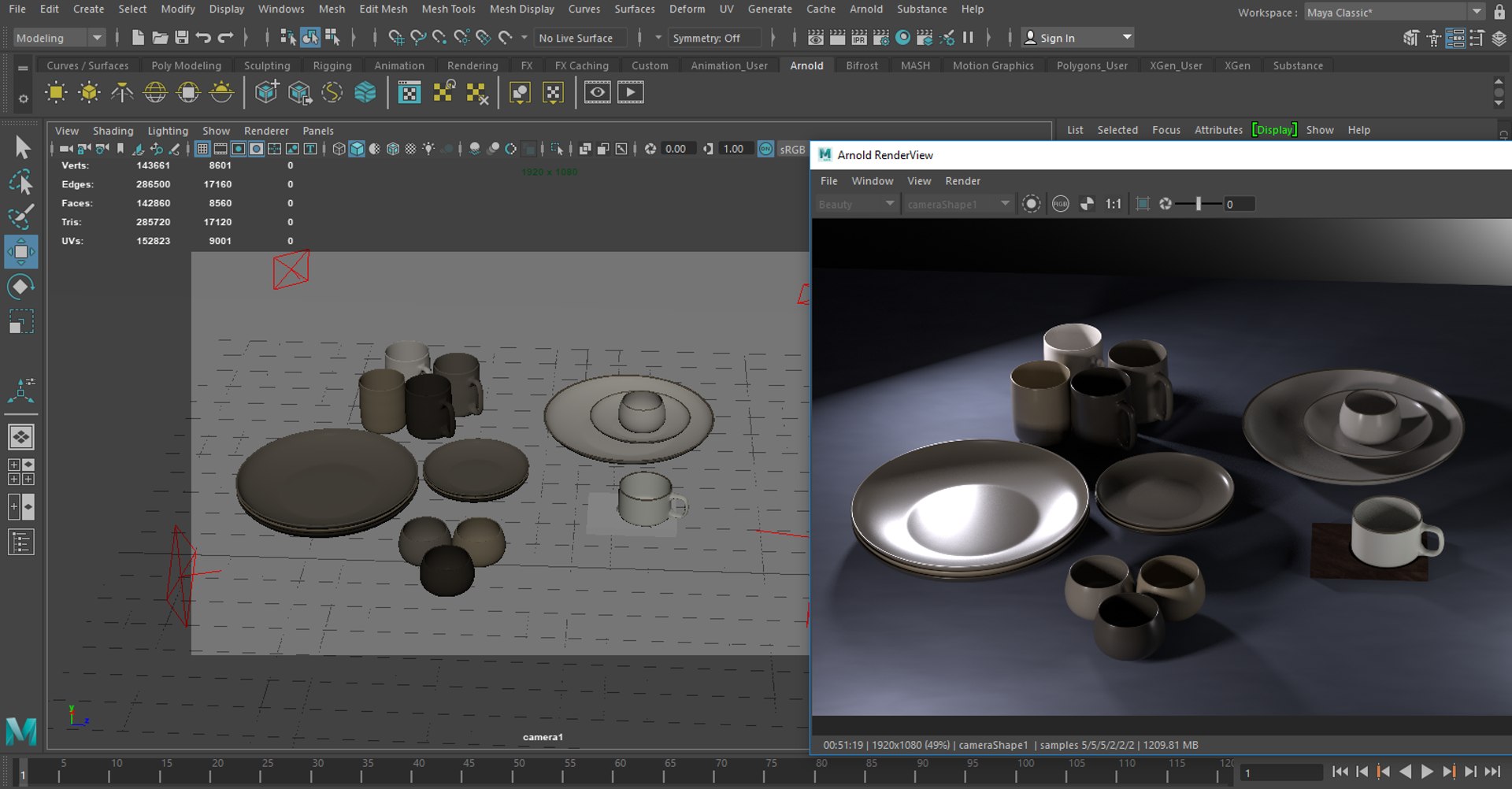Create Arnold StandIn shelf icon
The image size is (1512, 789).
(x=266, y=93)
